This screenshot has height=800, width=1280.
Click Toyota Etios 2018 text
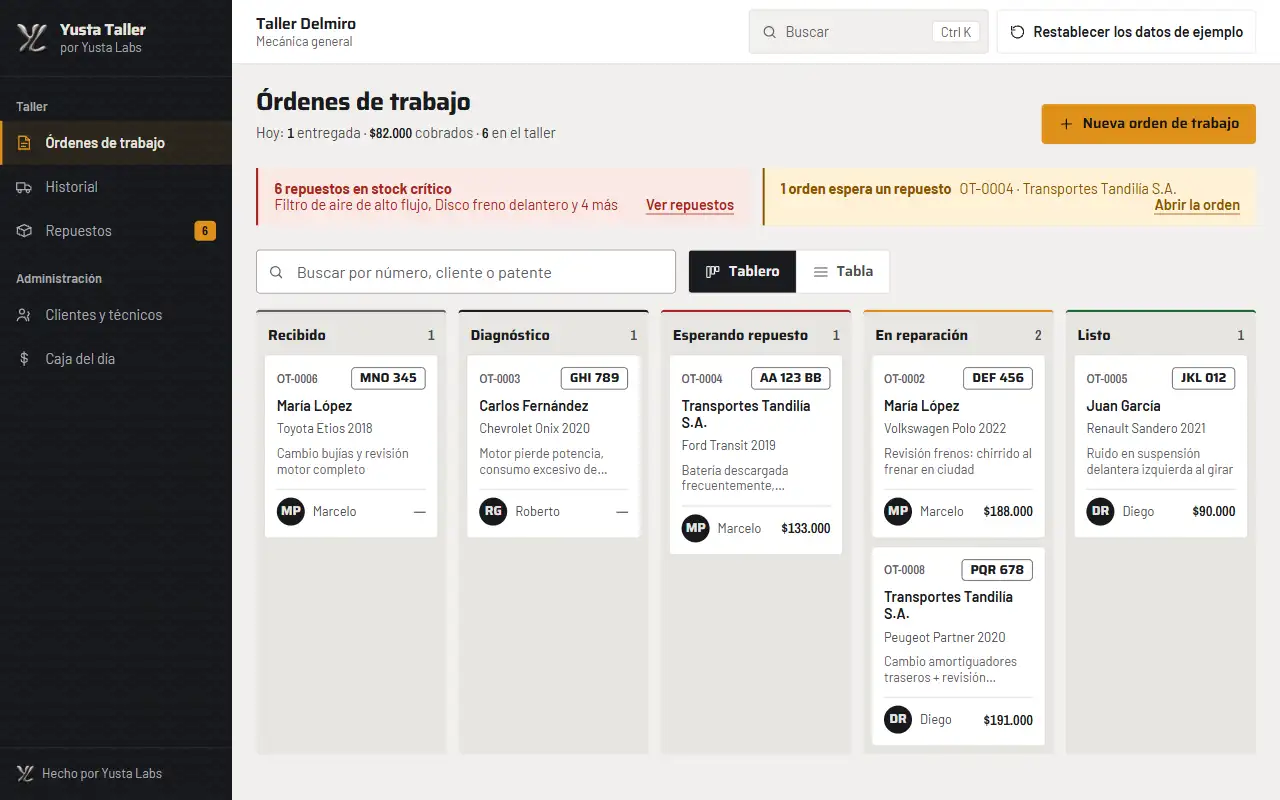coord(325,428)
